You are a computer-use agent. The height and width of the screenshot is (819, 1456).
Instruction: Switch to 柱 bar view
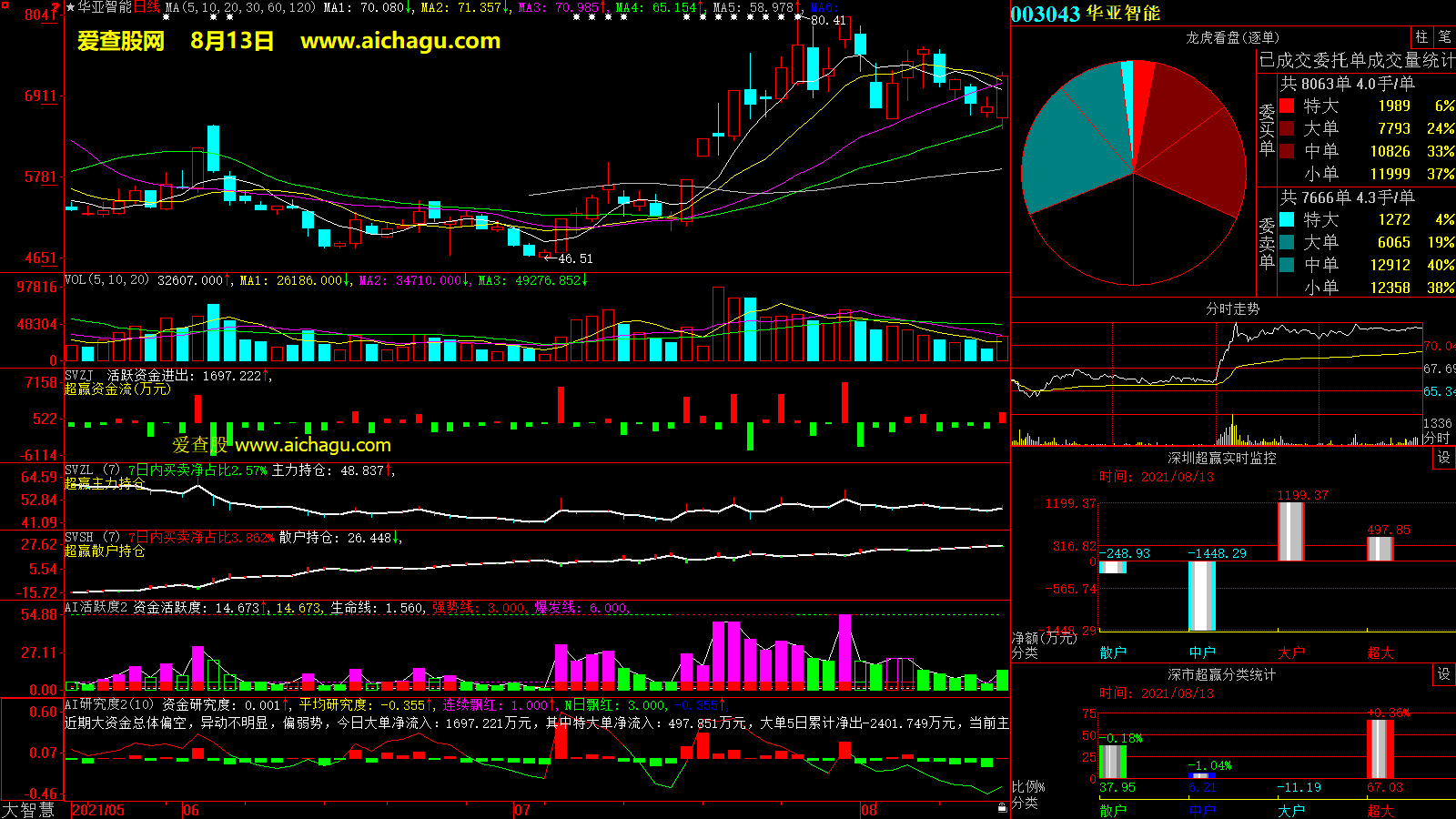(1421, 37)
